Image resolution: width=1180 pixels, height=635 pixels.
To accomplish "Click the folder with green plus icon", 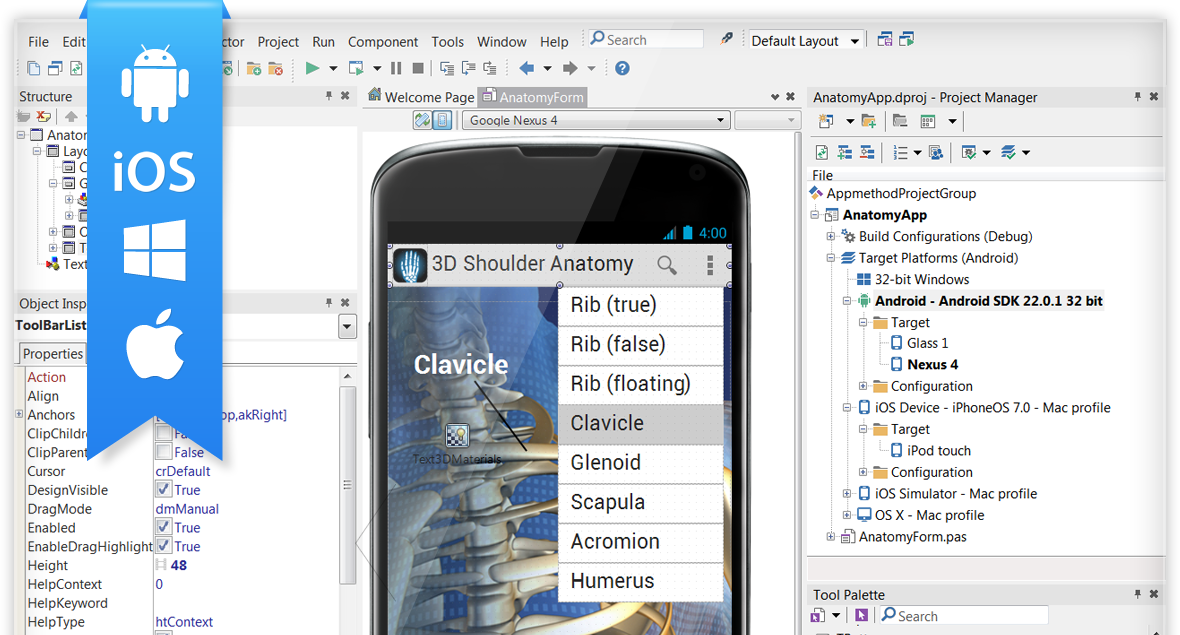I will [868, 121].
